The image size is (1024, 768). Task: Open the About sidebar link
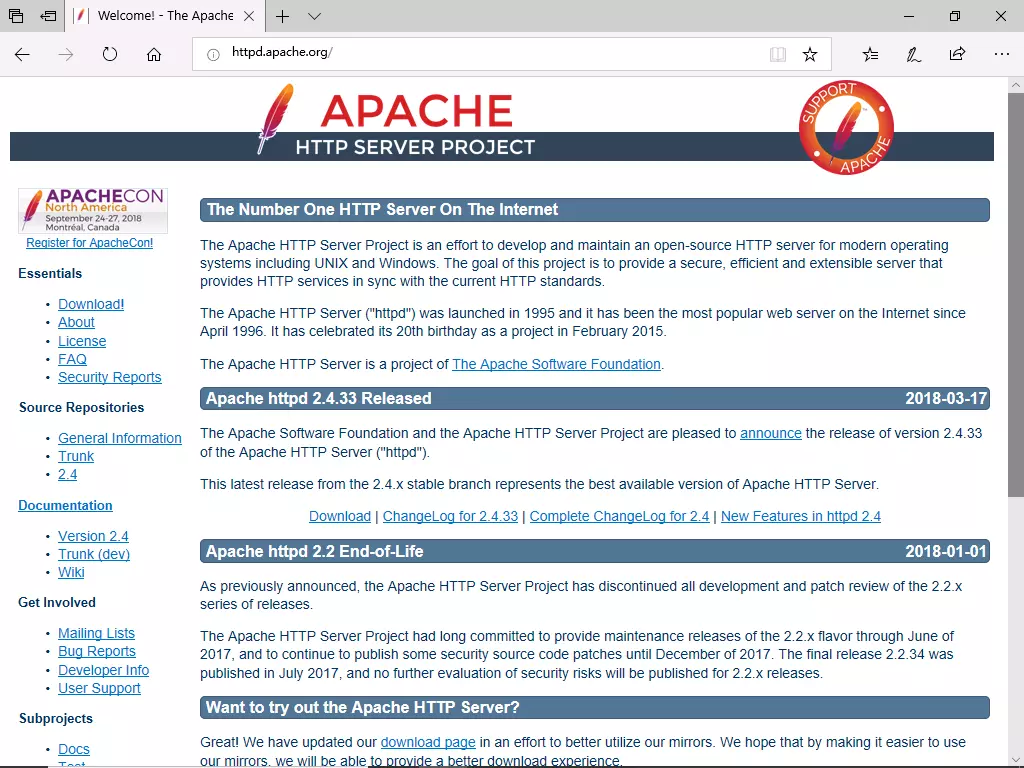(x=76, y=323)
